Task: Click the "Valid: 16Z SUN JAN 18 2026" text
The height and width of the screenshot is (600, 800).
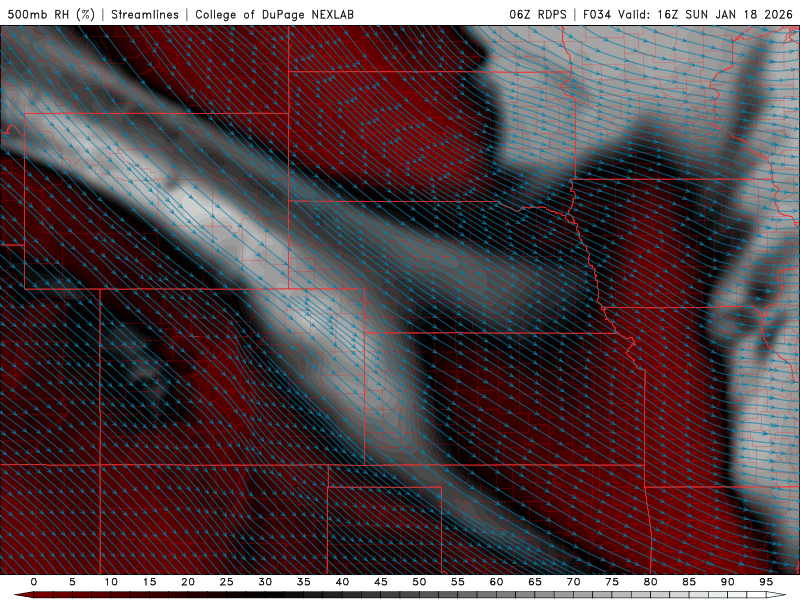Action: (706, 14)
